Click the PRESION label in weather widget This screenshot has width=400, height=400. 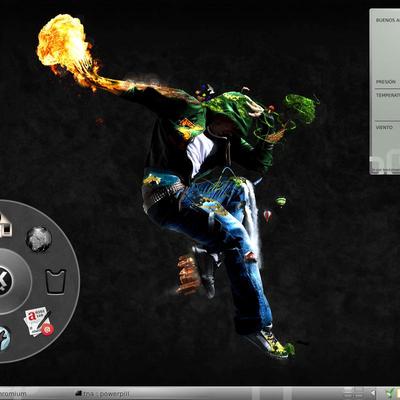click(x=386, y=82)
